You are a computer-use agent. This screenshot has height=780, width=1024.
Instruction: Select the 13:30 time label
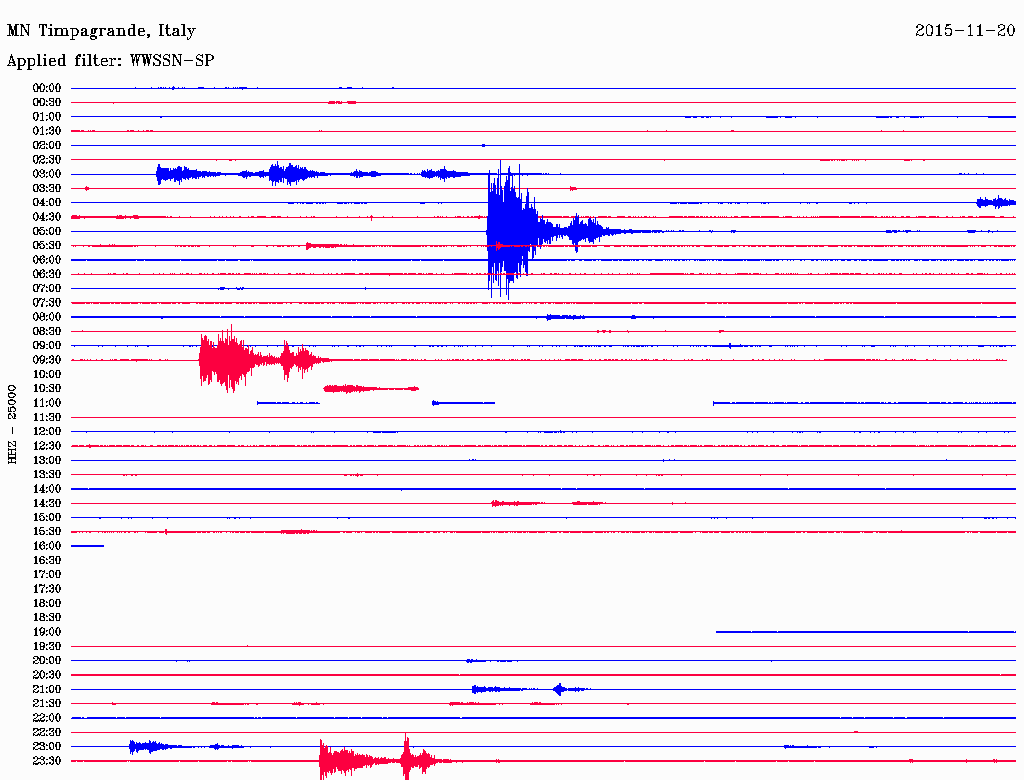(47, 475)
